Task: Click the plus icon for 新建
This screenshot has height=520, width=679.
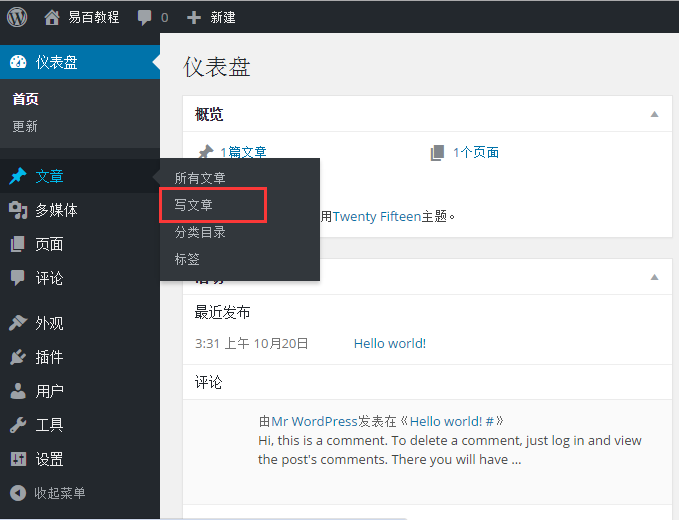Action: 194,17
